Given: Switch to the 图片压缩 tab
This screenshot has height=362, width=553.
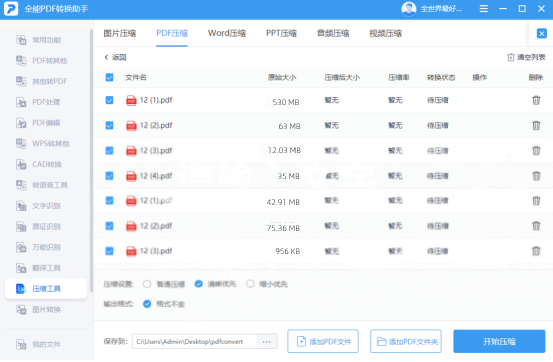Looking at the screenshot, I should [120, 34].
